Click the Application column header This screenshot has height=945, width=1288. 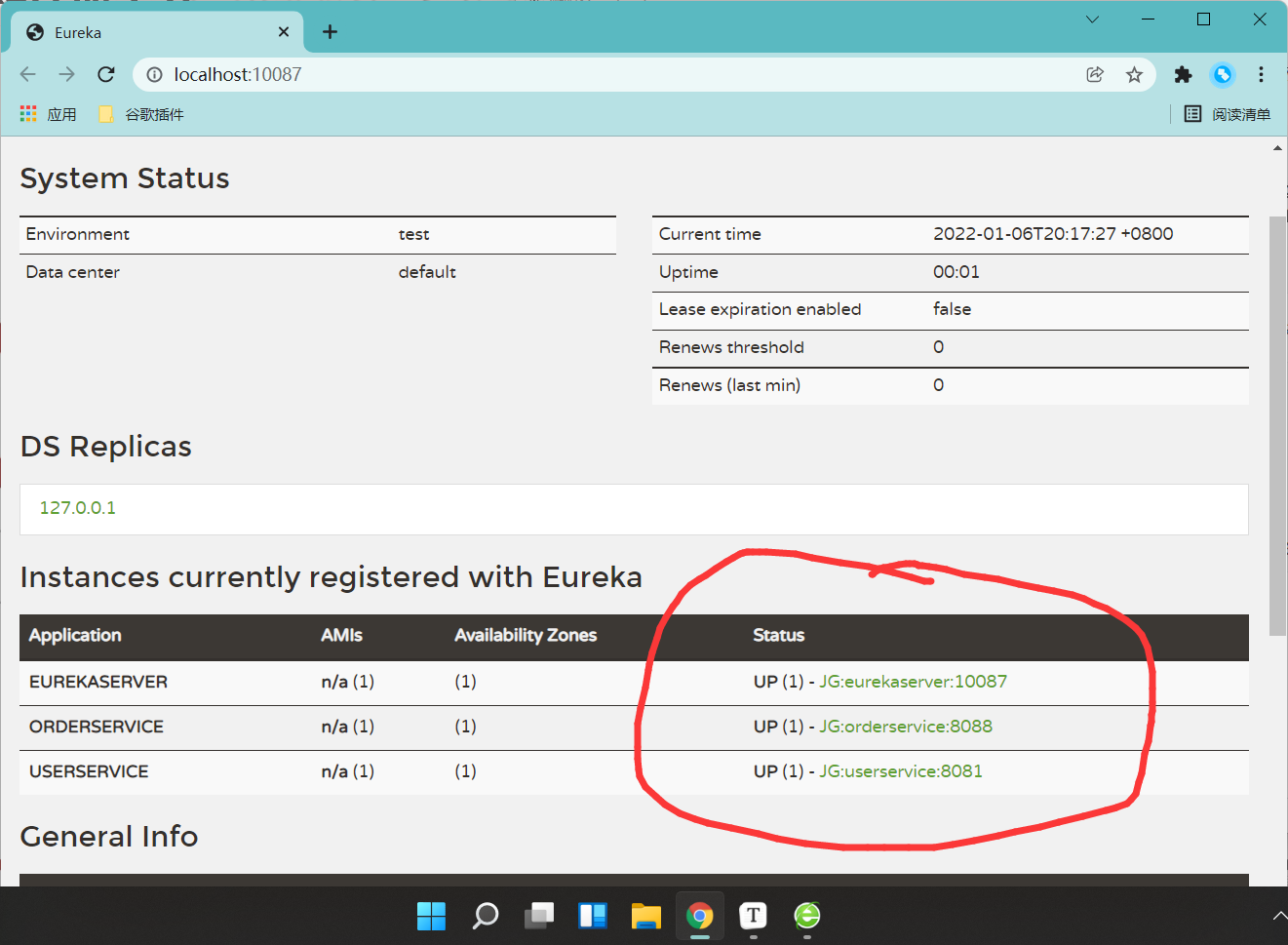75,635
